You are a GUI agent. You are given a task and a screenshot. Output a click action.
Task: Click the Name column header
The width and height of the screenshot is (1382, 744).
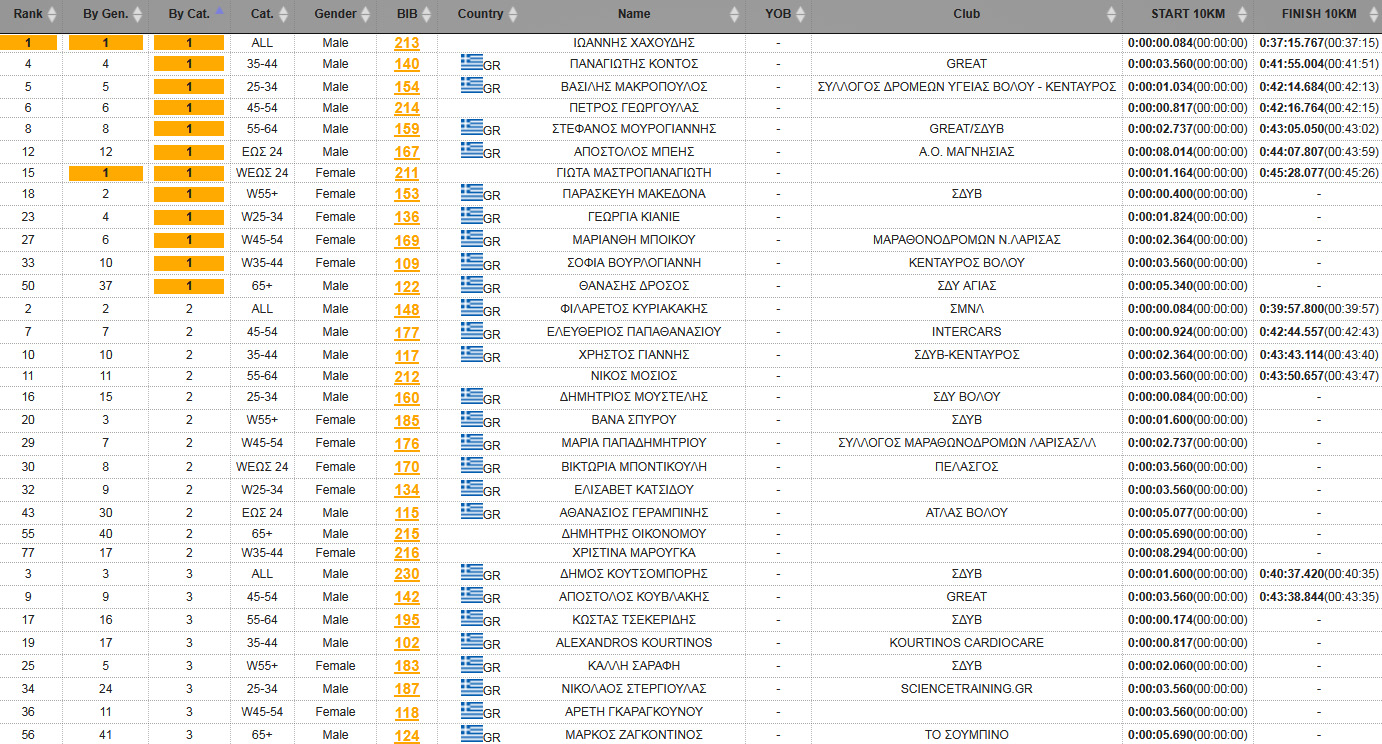(x=634, y=14)
